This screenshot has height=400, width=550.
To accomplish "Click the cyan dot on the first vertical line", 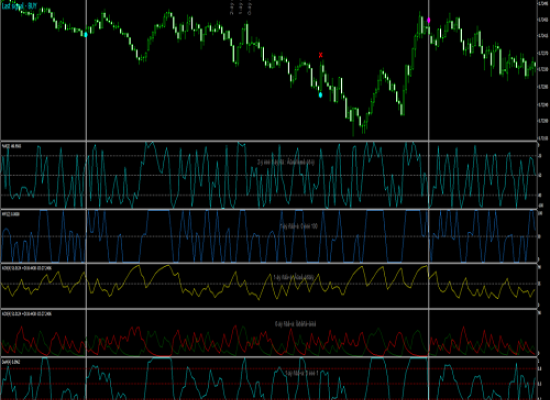I will tap(86, 34).
